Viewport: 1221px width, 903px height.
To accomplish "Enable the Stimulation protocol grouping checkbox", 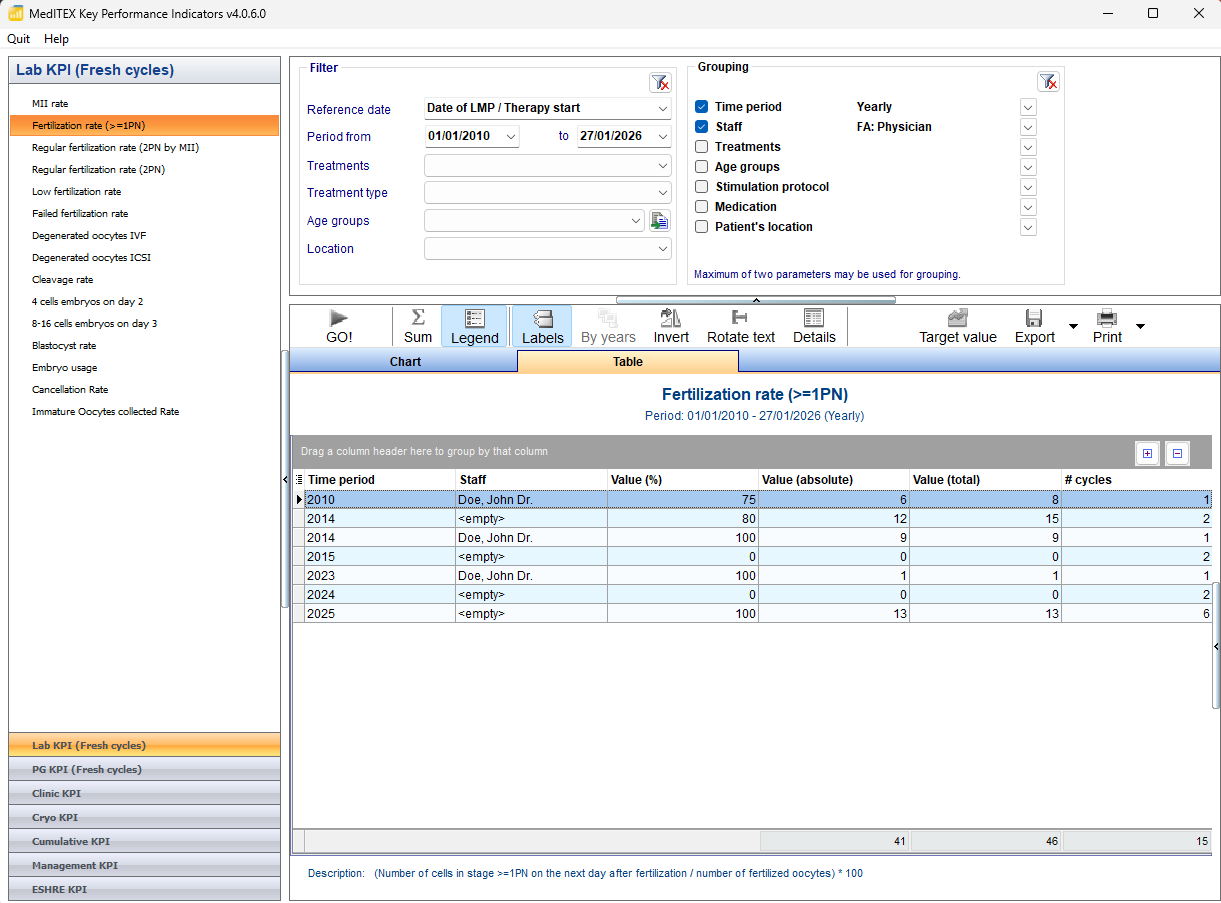I will tap(702, 187).
